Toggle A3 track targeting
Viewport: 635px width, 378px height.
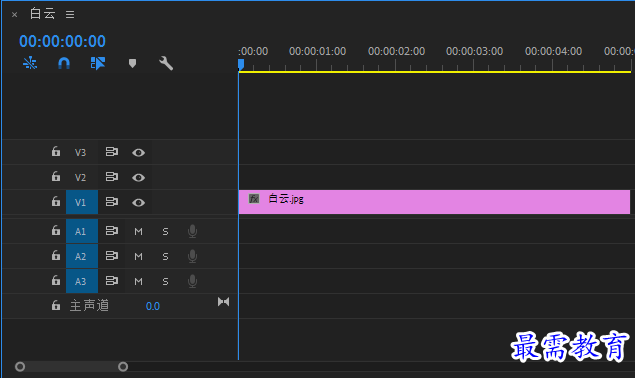pos(82,281)
